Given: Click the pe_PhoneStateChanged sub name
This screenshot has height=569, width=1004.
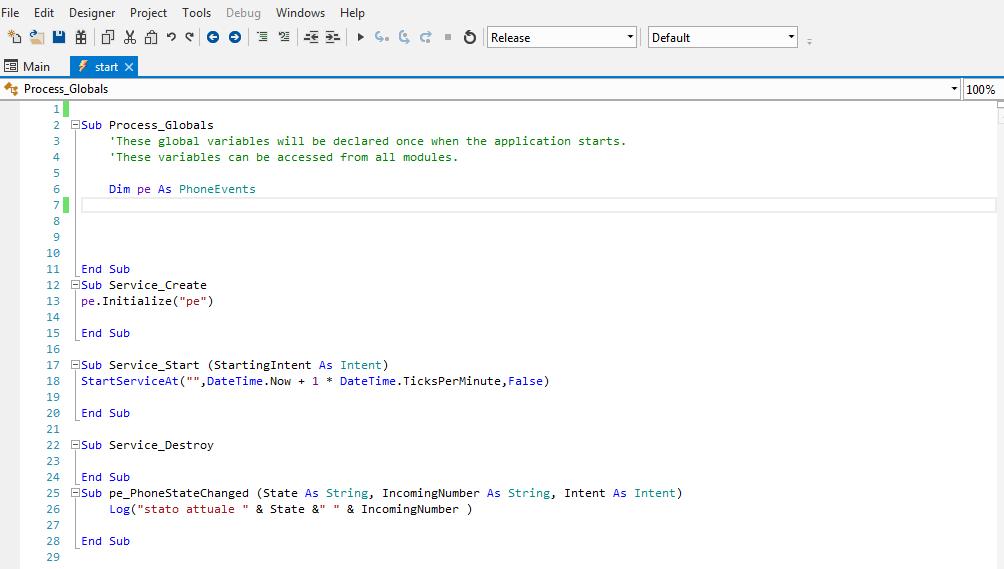Looking at the screenshot, I should click(179, 493).
